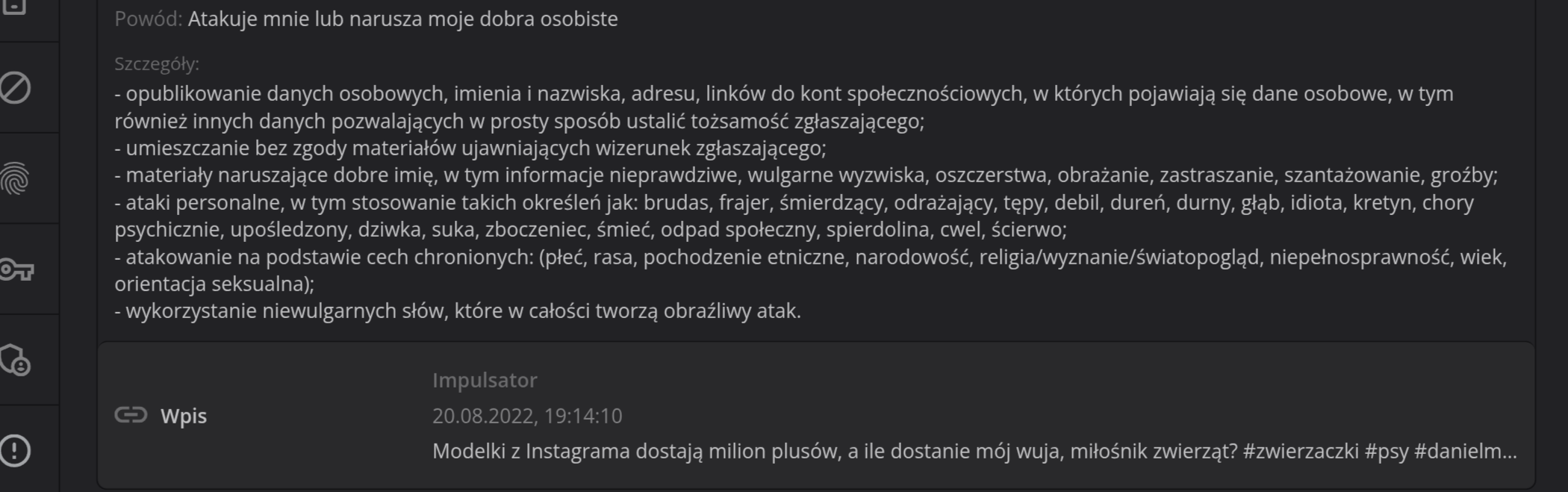Image resolution: width=1568 pixels, height=492 pixels.
Task: Click the post text starting "Modelki z Instagrama"
Action: pyautogui.click(x=821, y=451)
